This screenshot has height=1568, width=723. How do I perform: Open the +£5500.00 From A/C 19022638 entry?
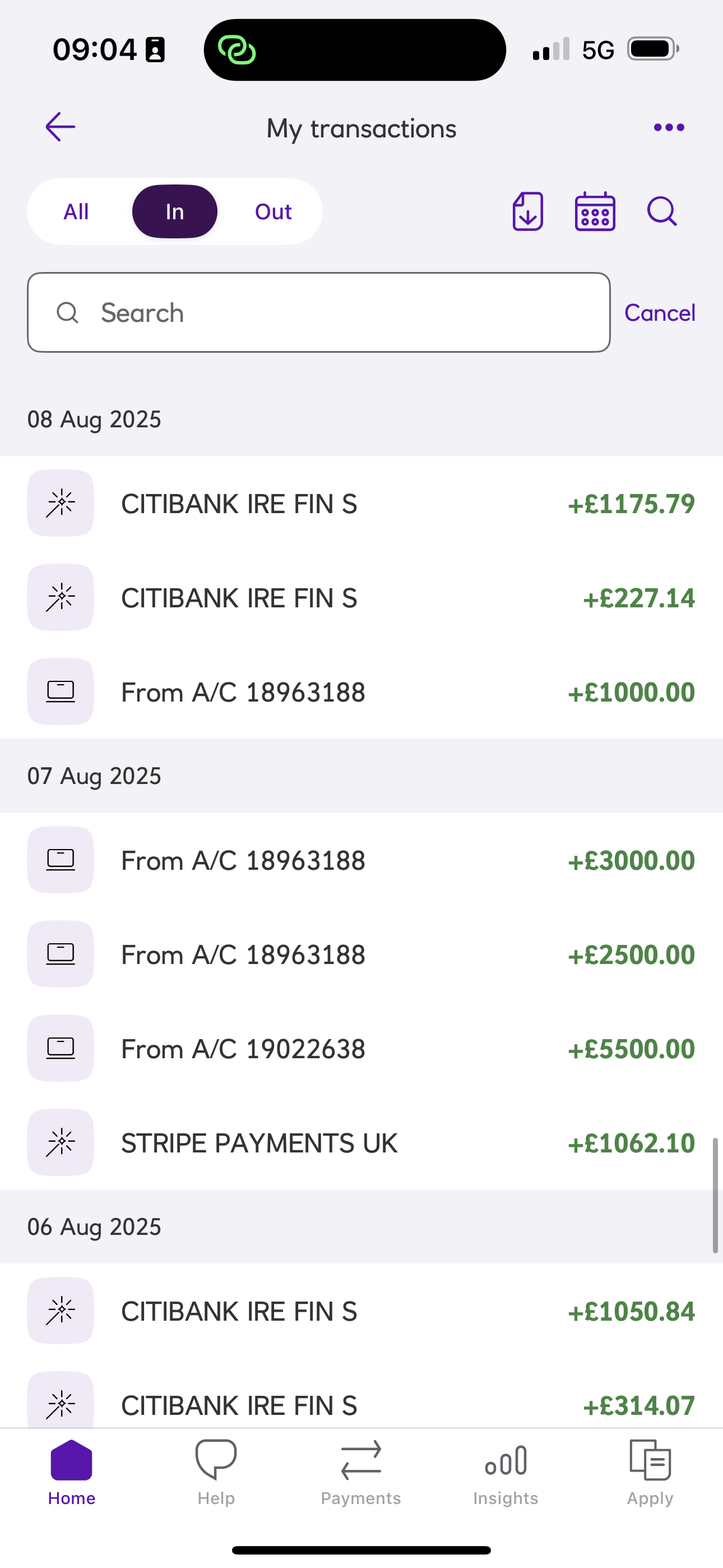click(361, 1048)
